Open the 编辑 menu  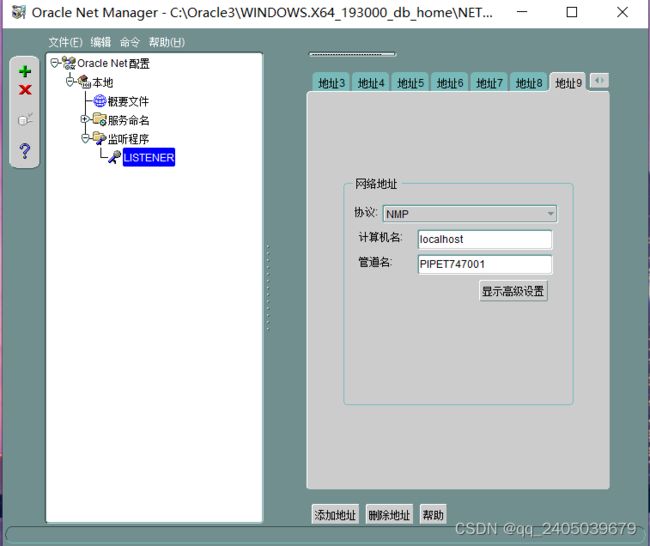(x=101, y=42)
